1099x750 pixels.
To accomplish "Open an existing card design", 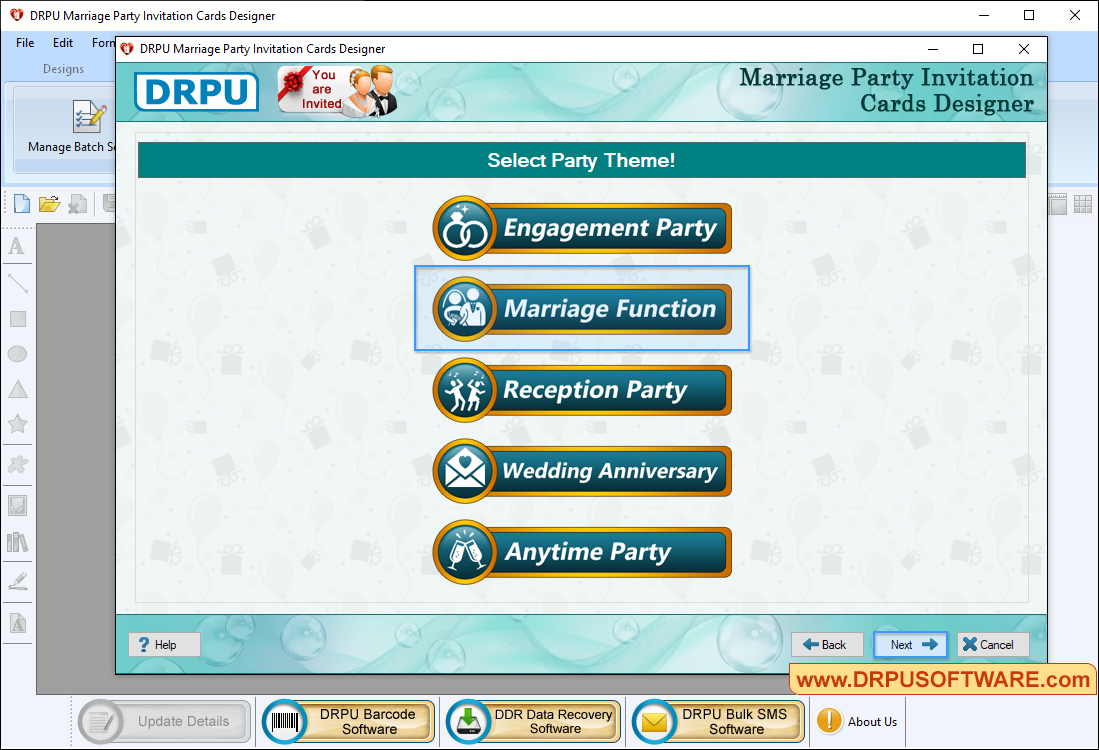I will (x=49, y=203).
